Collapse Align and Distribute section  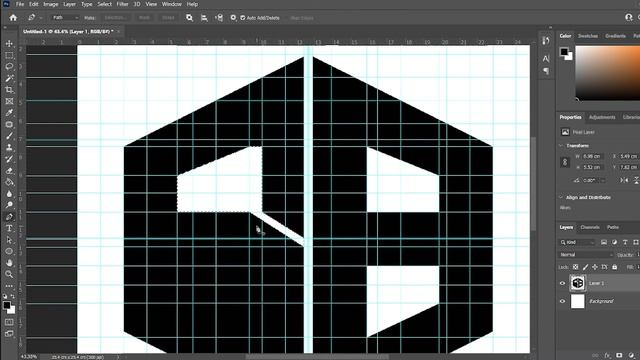(561, 197)
